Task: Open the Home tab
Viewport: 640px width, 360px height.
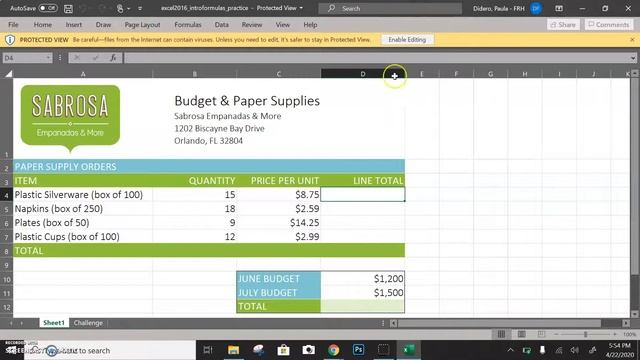Action: [42, 25]
